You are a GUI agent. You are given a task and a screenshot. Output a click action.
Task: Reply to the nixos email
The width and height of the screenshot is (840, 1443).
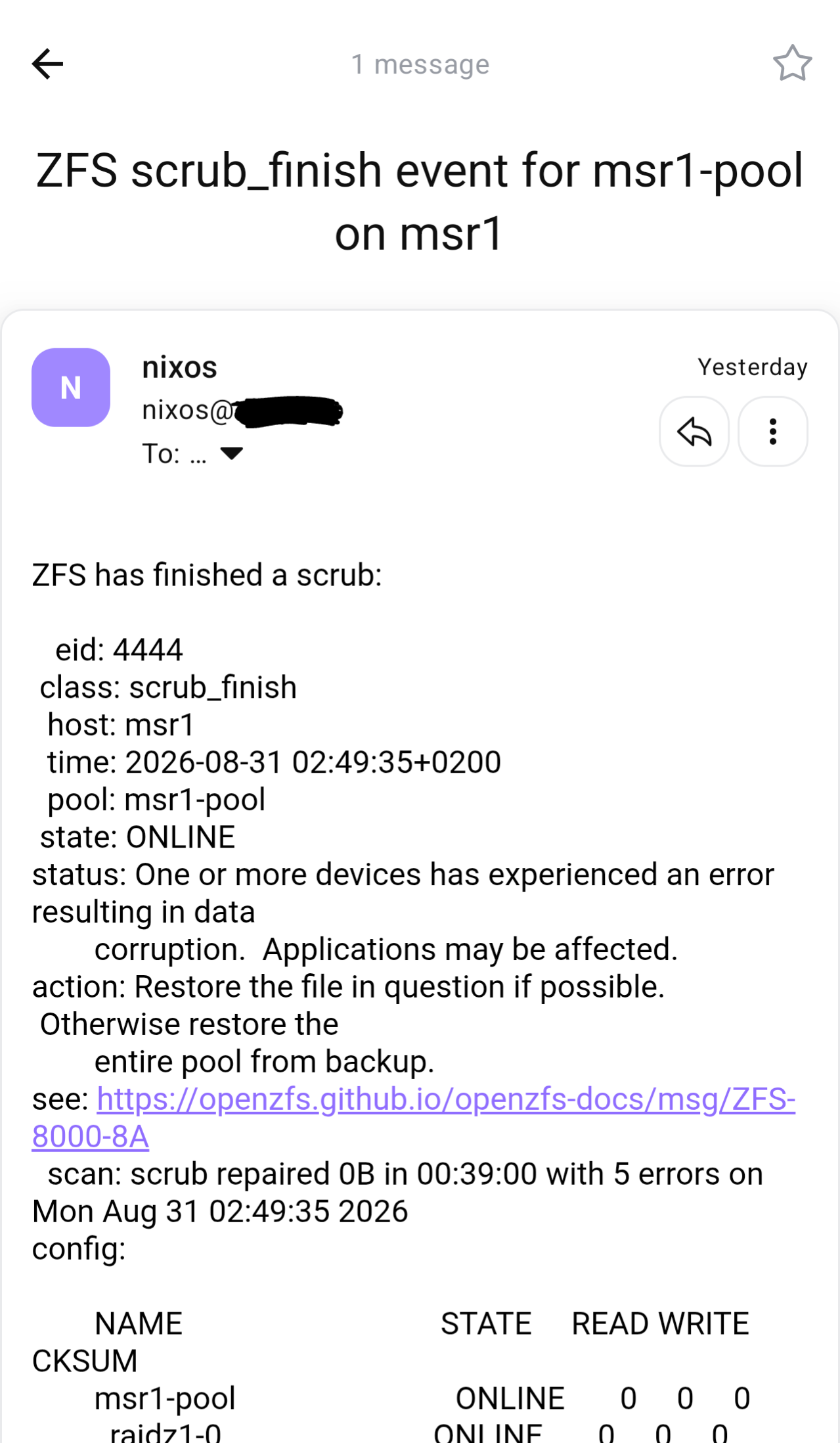(694, 432)
